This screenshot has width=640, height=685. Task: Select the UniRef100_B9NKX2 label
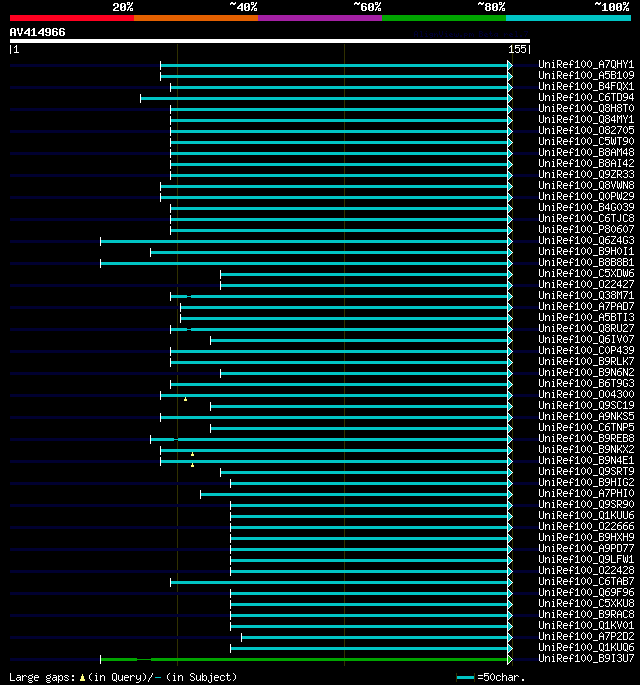click(x=586, y=449)
